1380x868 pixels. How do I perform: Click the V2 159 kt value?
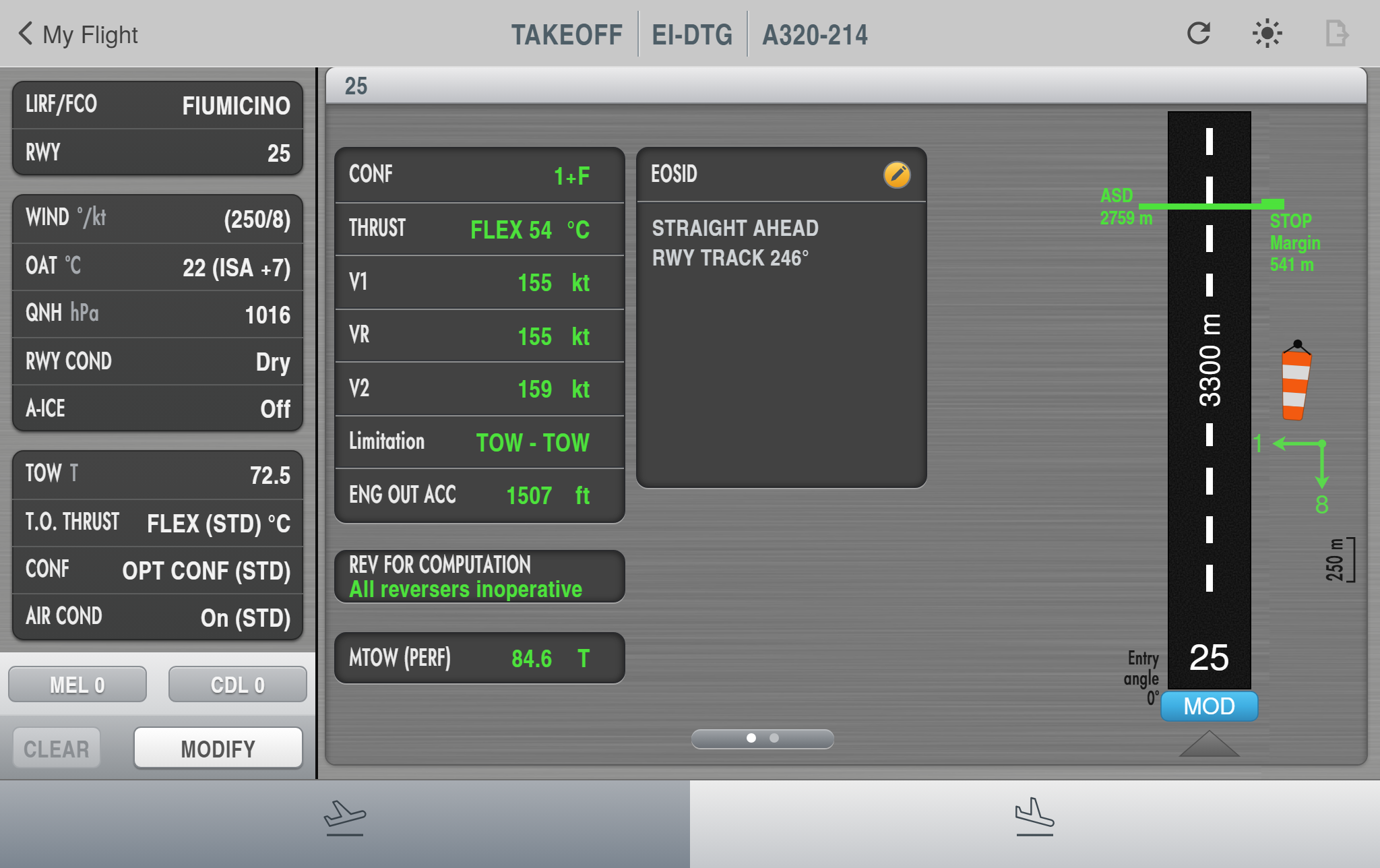(x=479, y=389)
